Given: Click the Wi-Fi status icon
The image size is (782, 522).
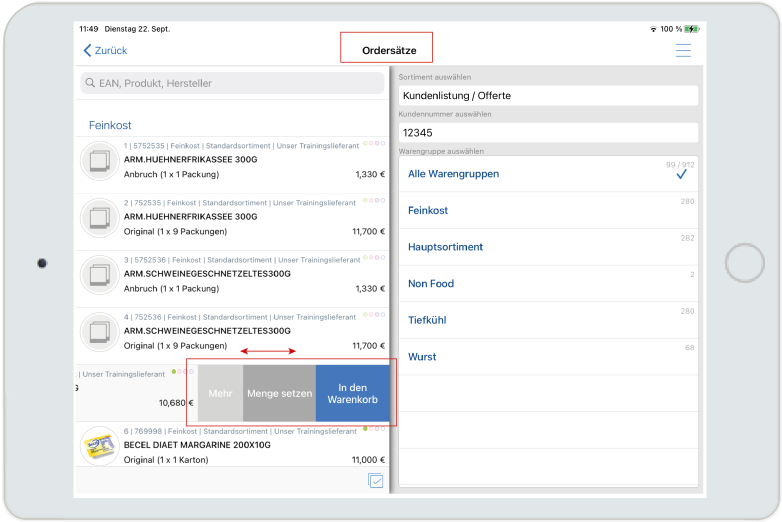Looking at the screenshot, I should [653, 29].
